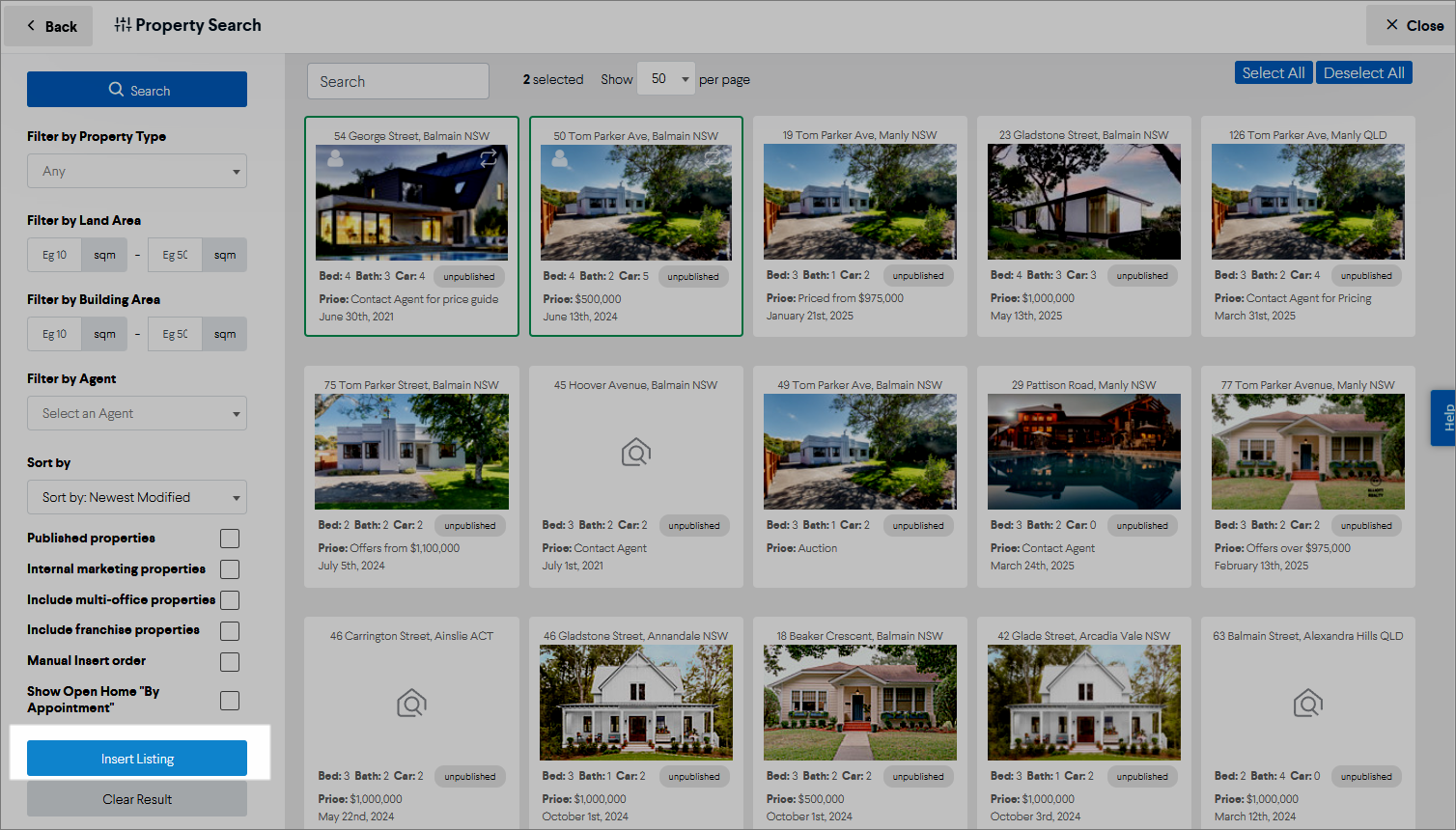Viewport: 1456px width, 830px height.
Task: Change the per page count dropdown showing 50
Action: tap(666, 79)
